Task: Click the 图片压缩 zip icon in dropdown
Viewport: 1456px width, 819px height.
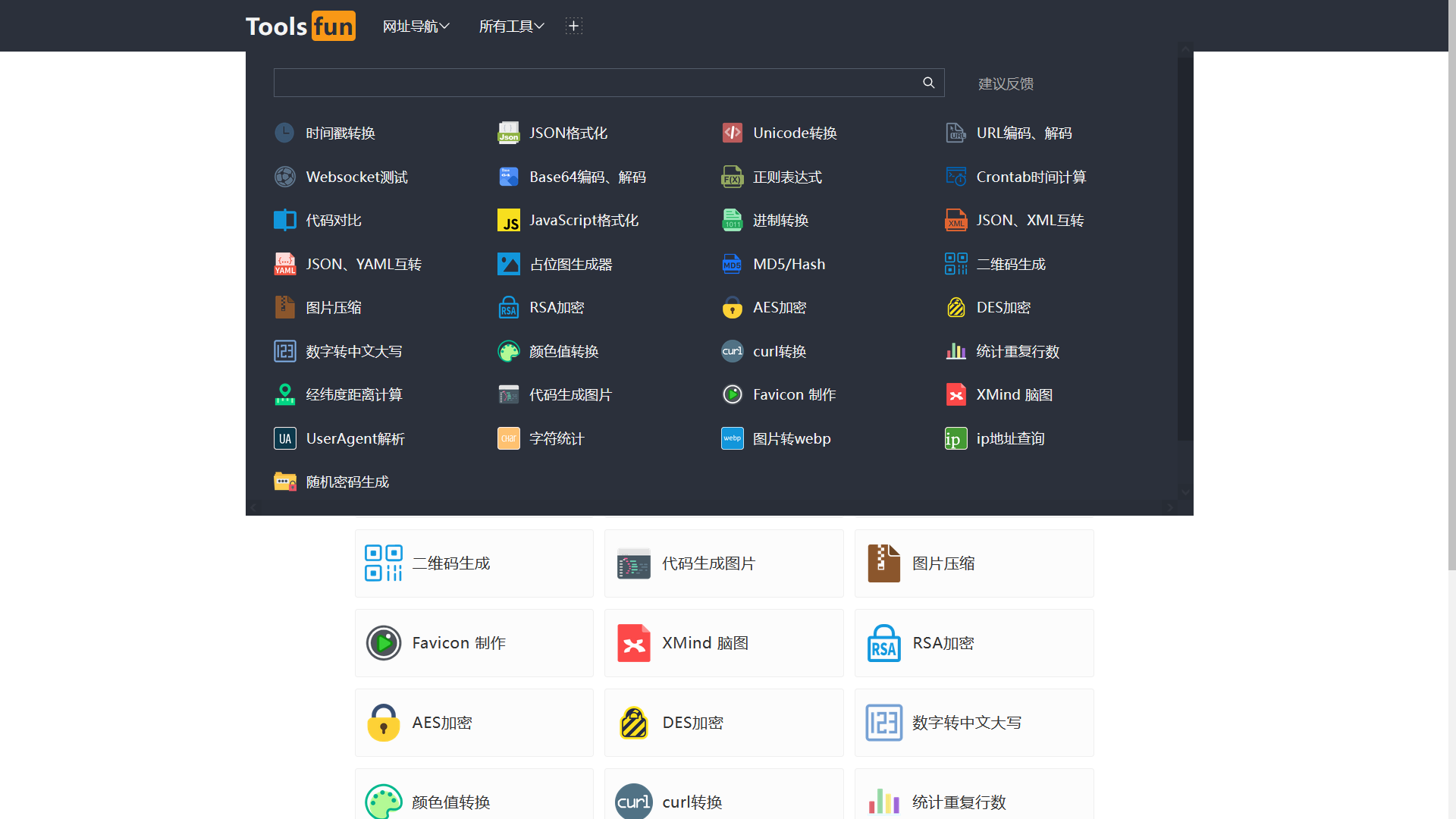Action: click(284, 307)
